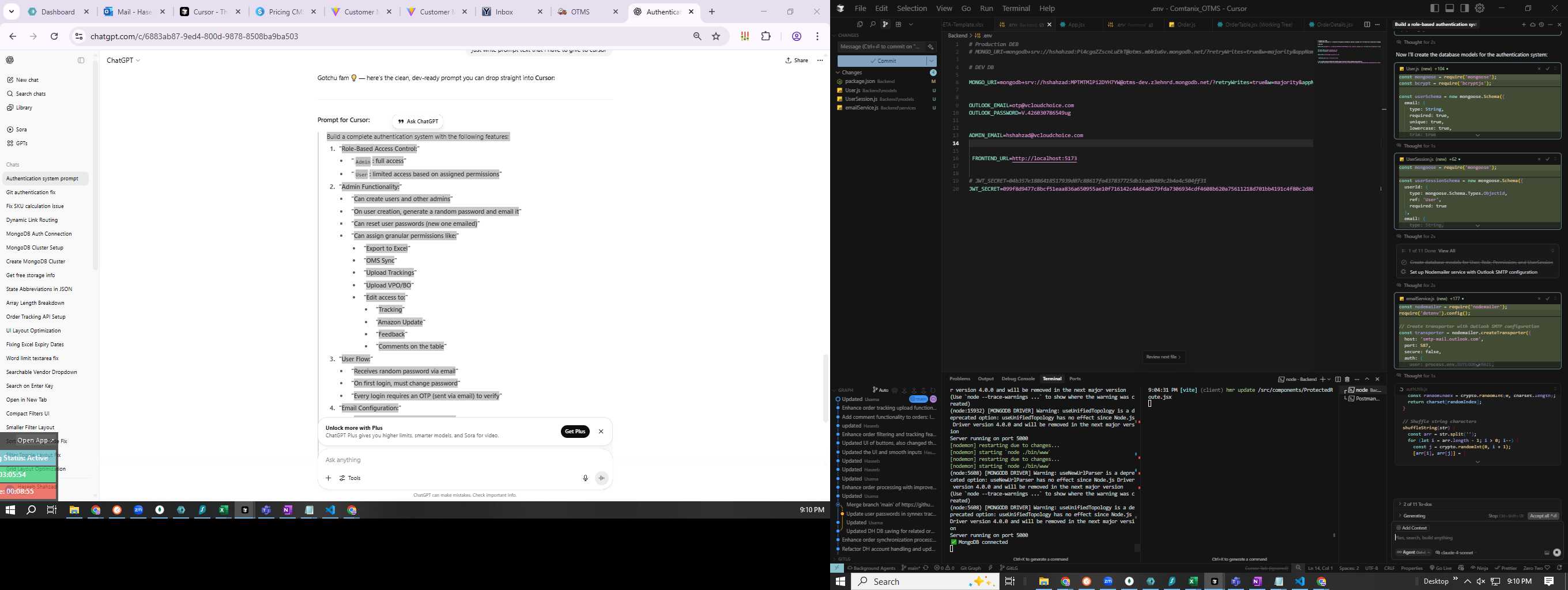Screen dimensions: 1568x590
Task: Click Review next file button
Action: point(1163,357)
